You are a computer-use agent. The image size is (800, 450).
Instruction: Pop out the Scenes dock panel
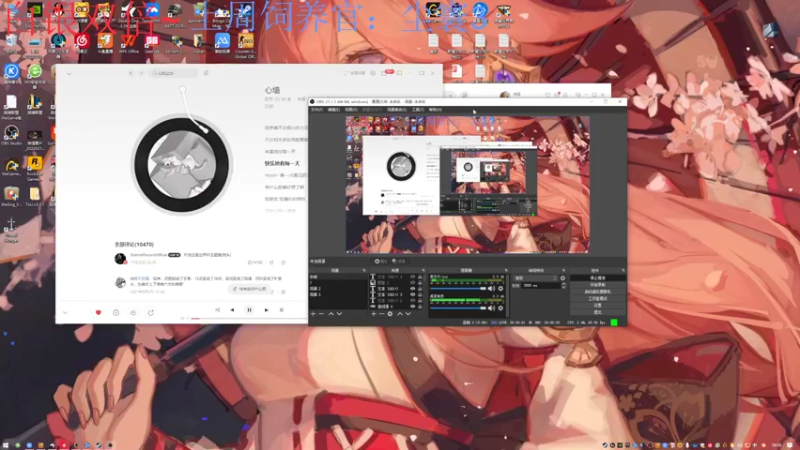click(x=364, y=270)
